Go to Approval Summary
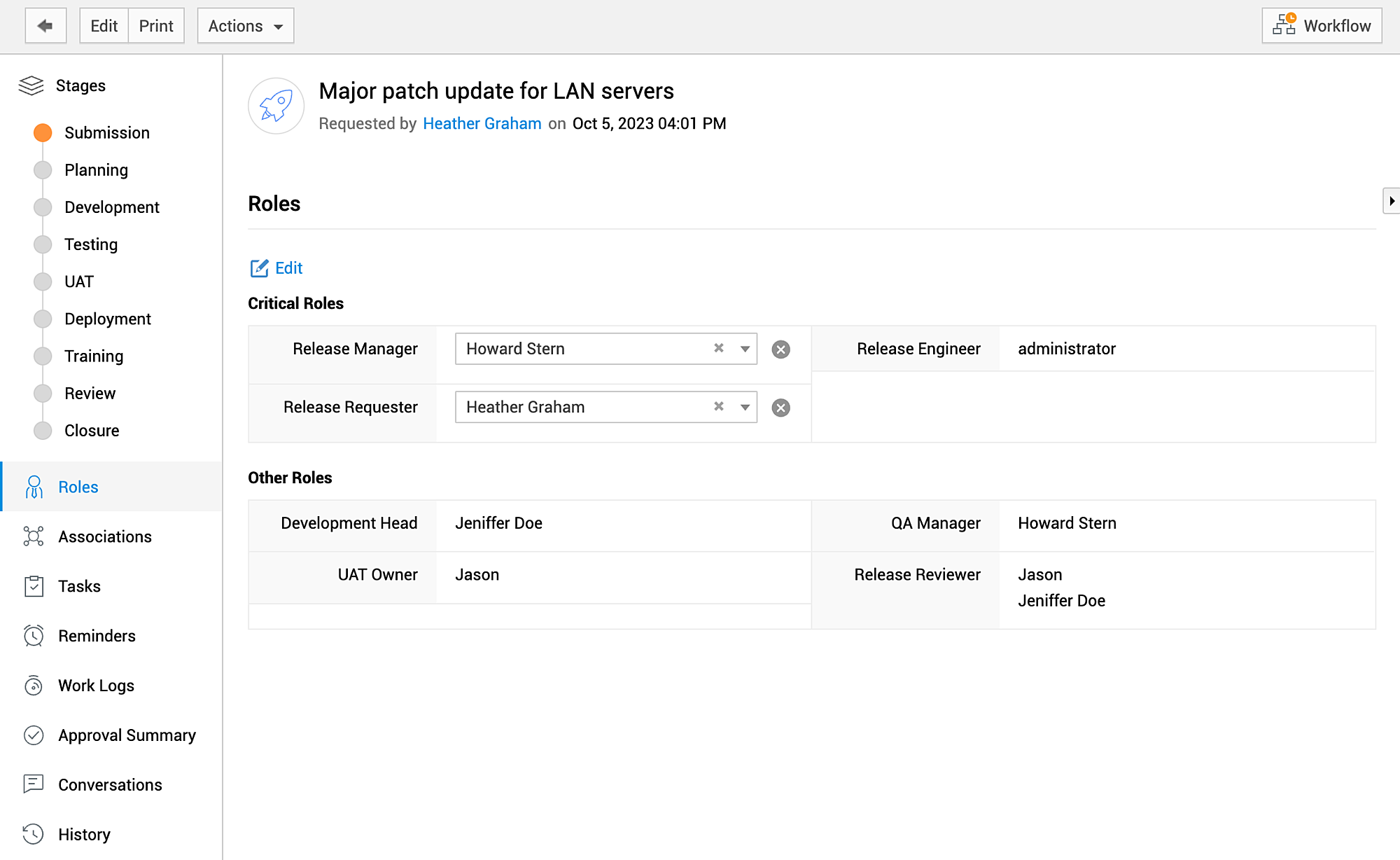1400x860 pixels. pyautogui.click(x=127, y=735)
